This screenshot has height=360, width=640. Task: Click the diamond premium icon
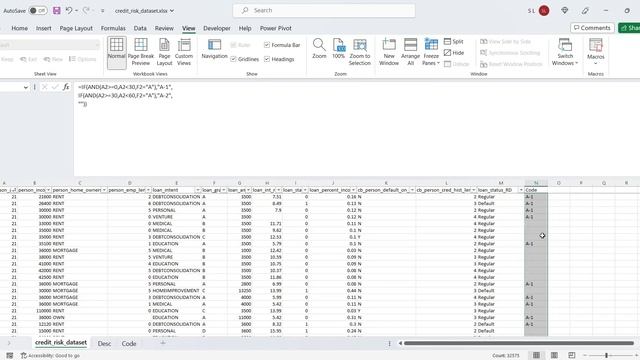pyautogui.click(x=564, y=11)
